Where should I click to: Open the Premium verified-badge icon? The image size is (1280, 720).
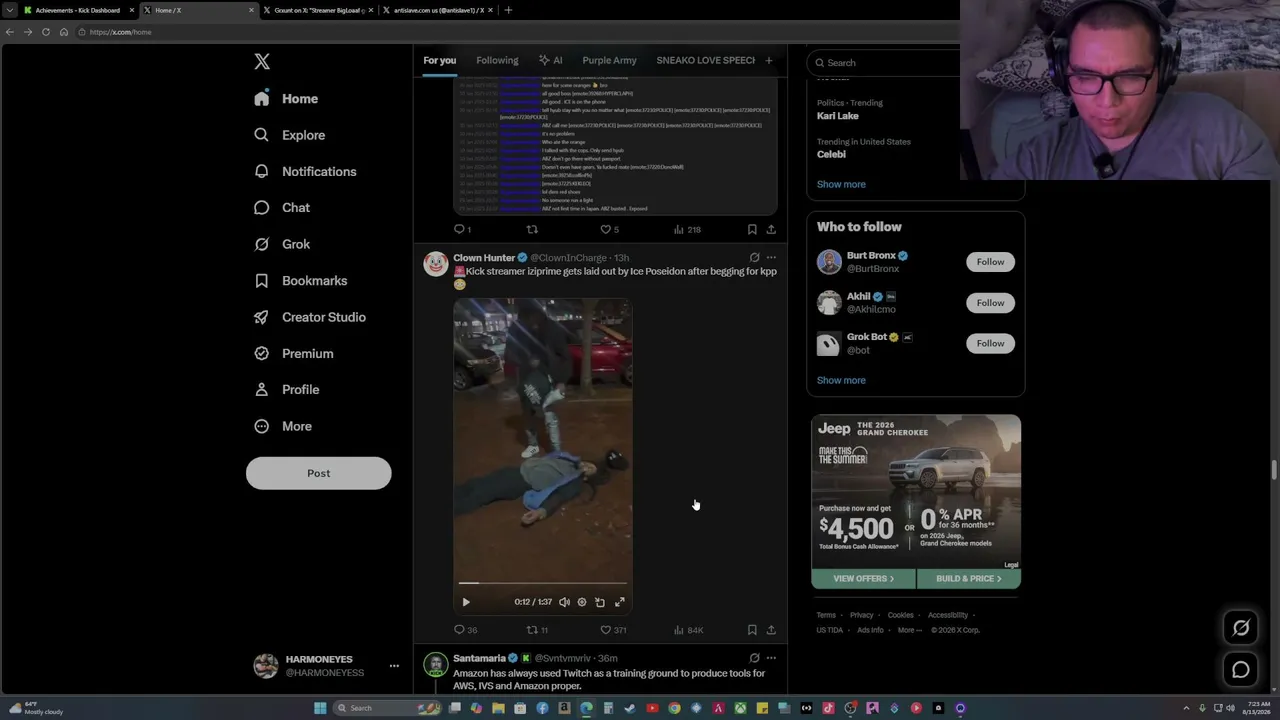coord(261,353)
